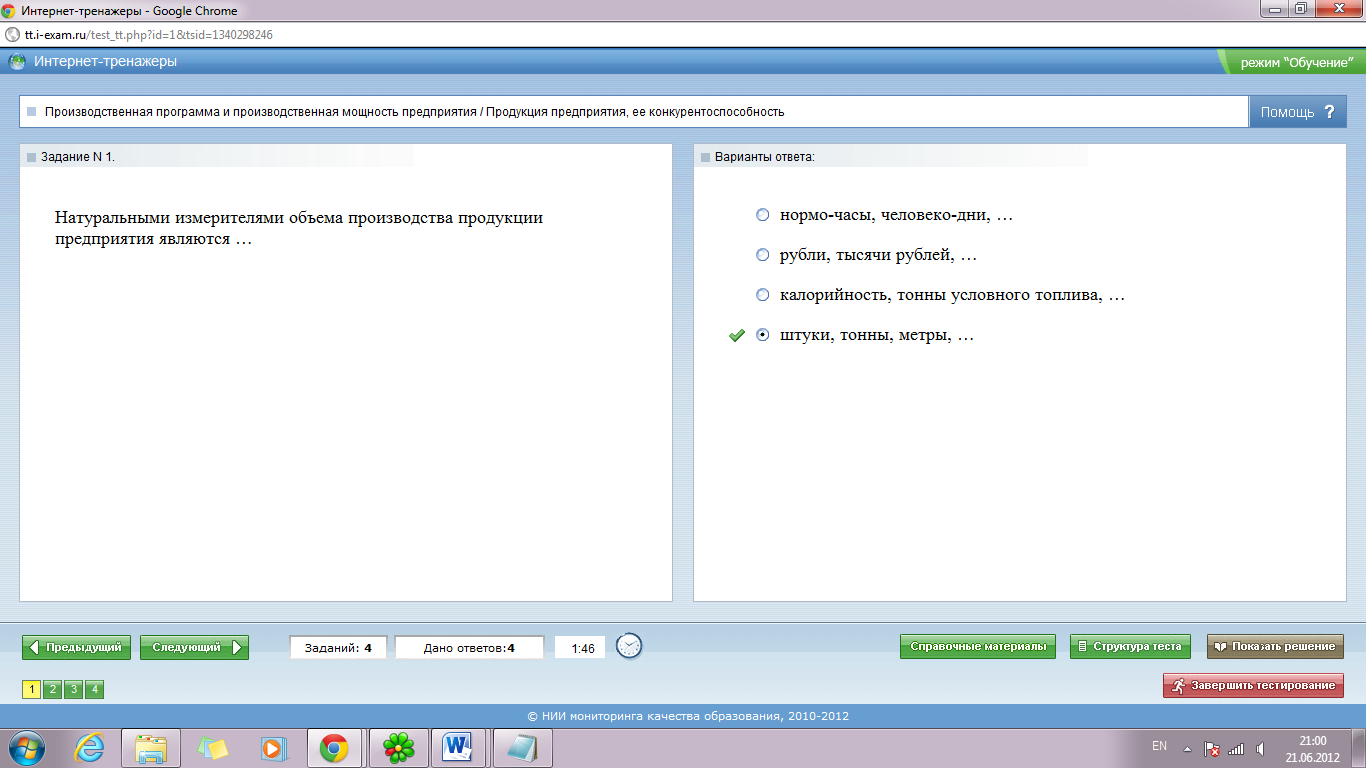This screenshot has width=1366, height=768.
Task: Jump to question 2 tab
Action: coord(52,689)
